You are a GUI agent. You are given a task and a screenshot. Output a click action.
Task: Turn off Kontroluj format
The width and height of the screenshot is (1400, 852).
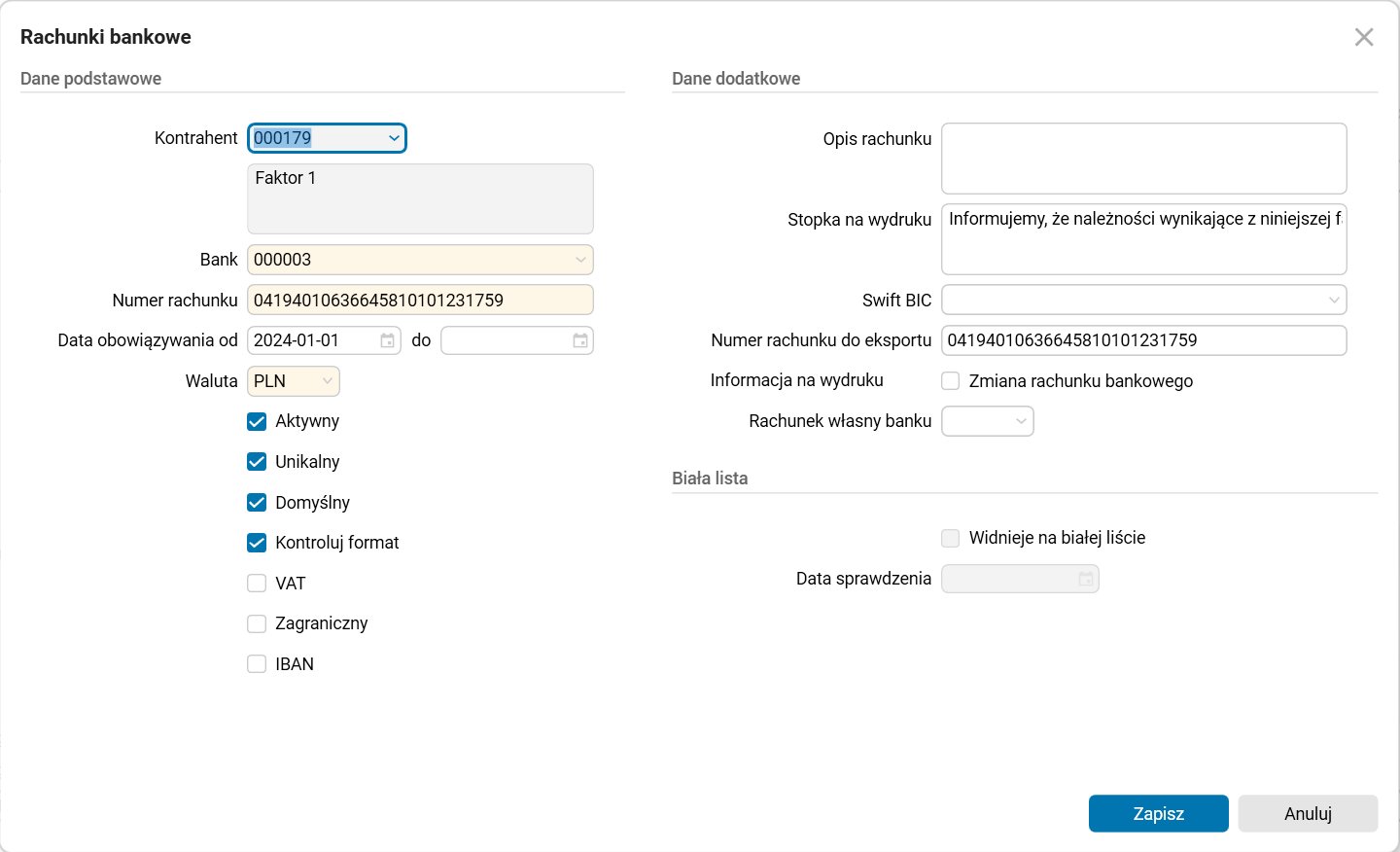pyautogui.click(x=257, y=543)
